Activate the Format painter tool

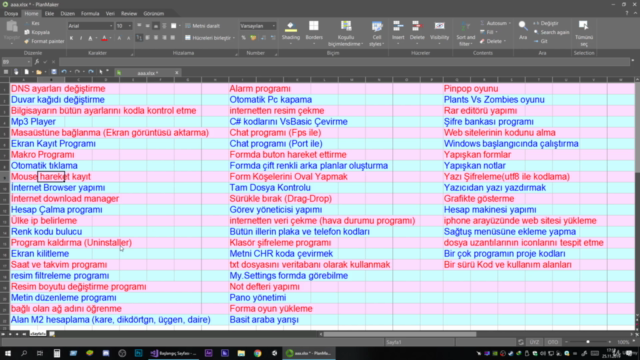click(44, 41)
